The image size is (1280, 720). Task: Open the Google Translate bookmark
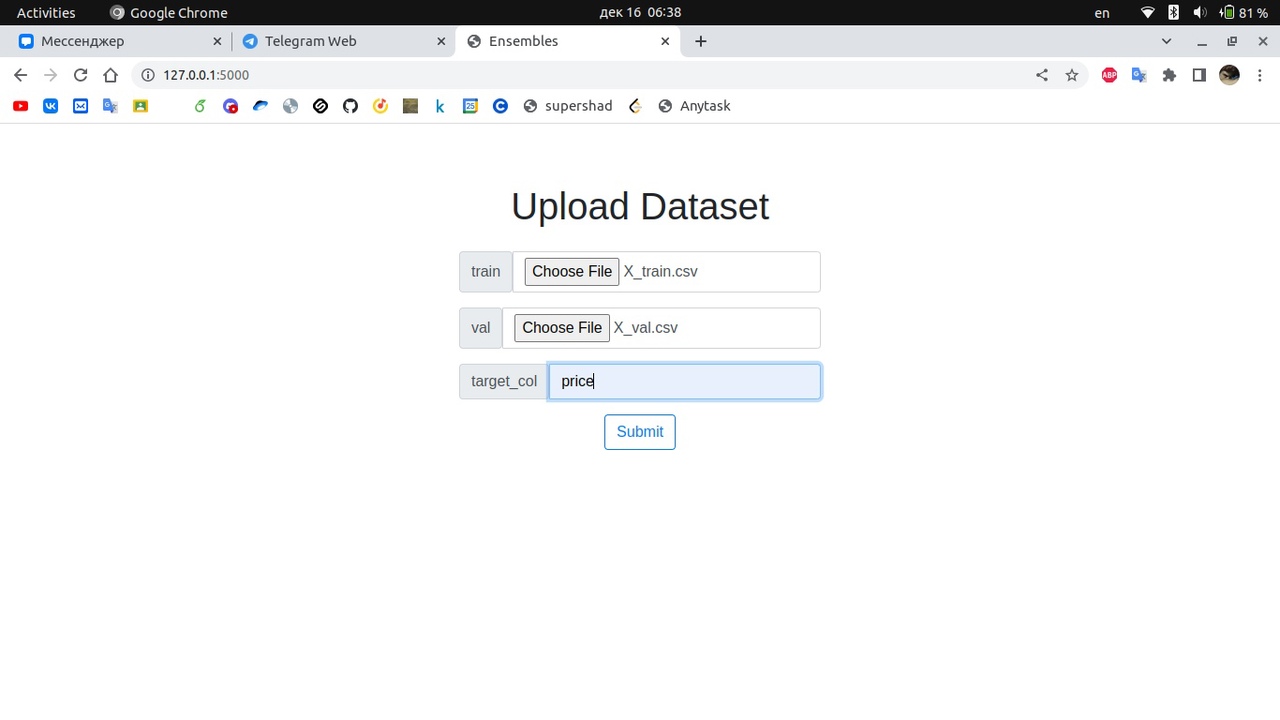coord(110,106)
